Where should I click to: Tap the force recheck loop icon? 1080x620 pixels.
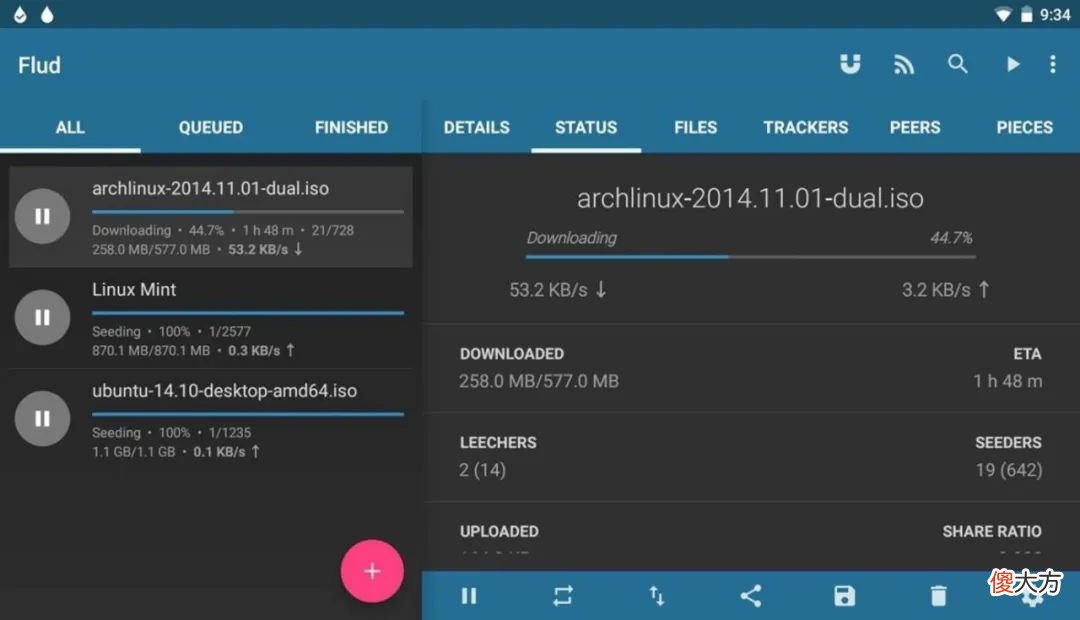[x=563, y=596]
